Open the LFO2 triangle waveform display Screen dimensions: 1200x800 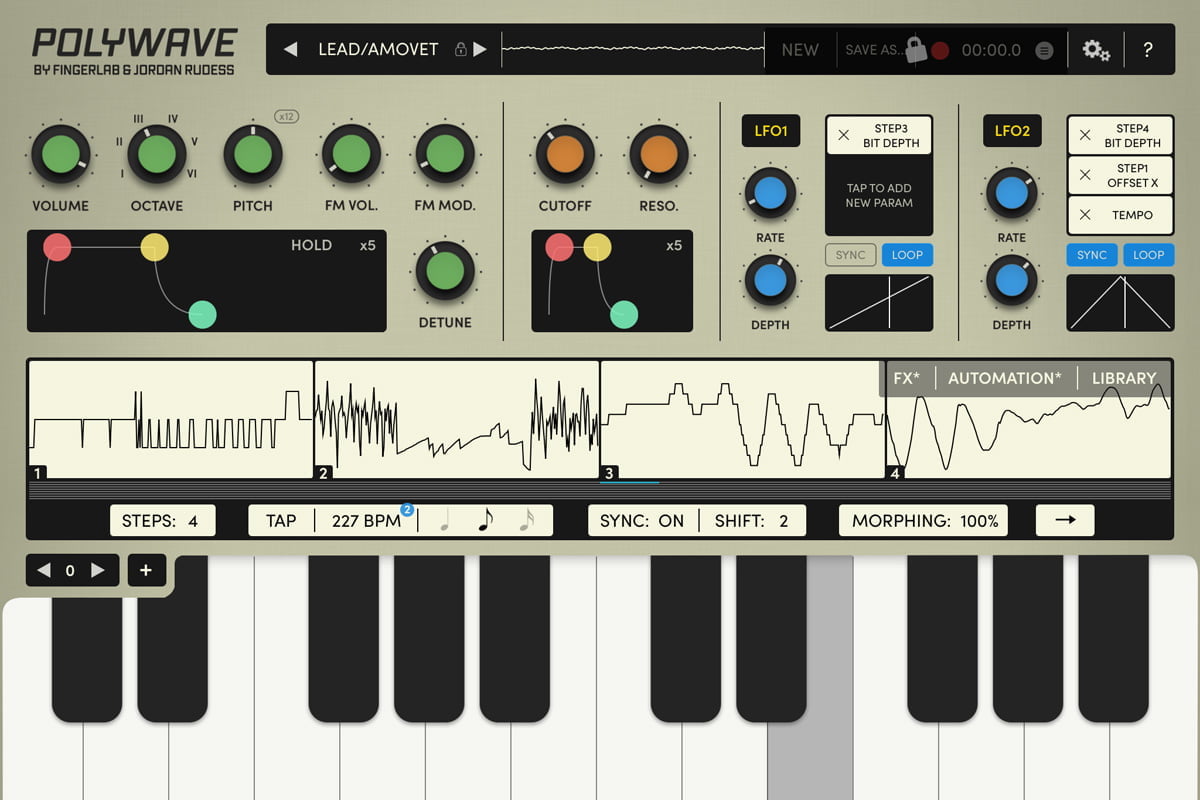(x=1121, y=303)
